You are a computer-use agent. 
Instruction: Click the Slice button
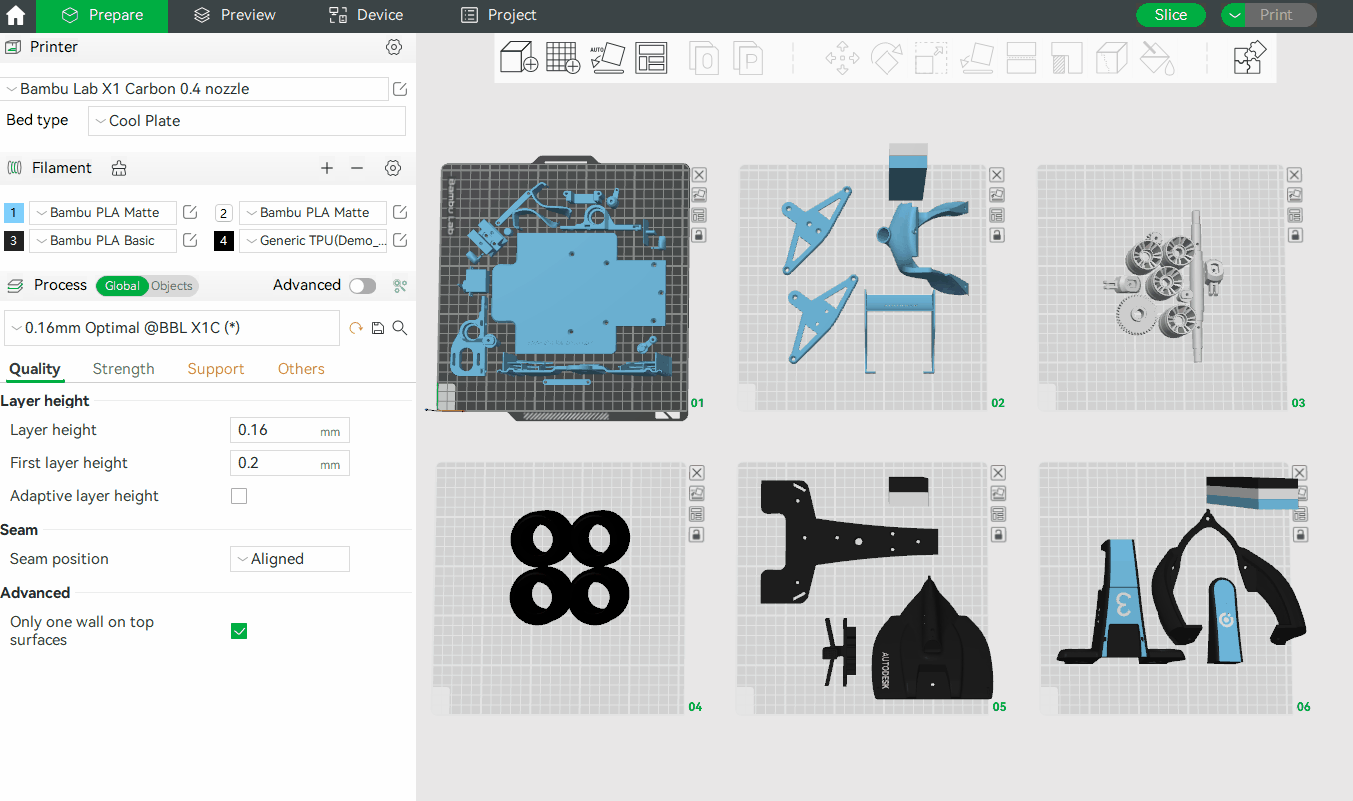(x=1170, y=15)
